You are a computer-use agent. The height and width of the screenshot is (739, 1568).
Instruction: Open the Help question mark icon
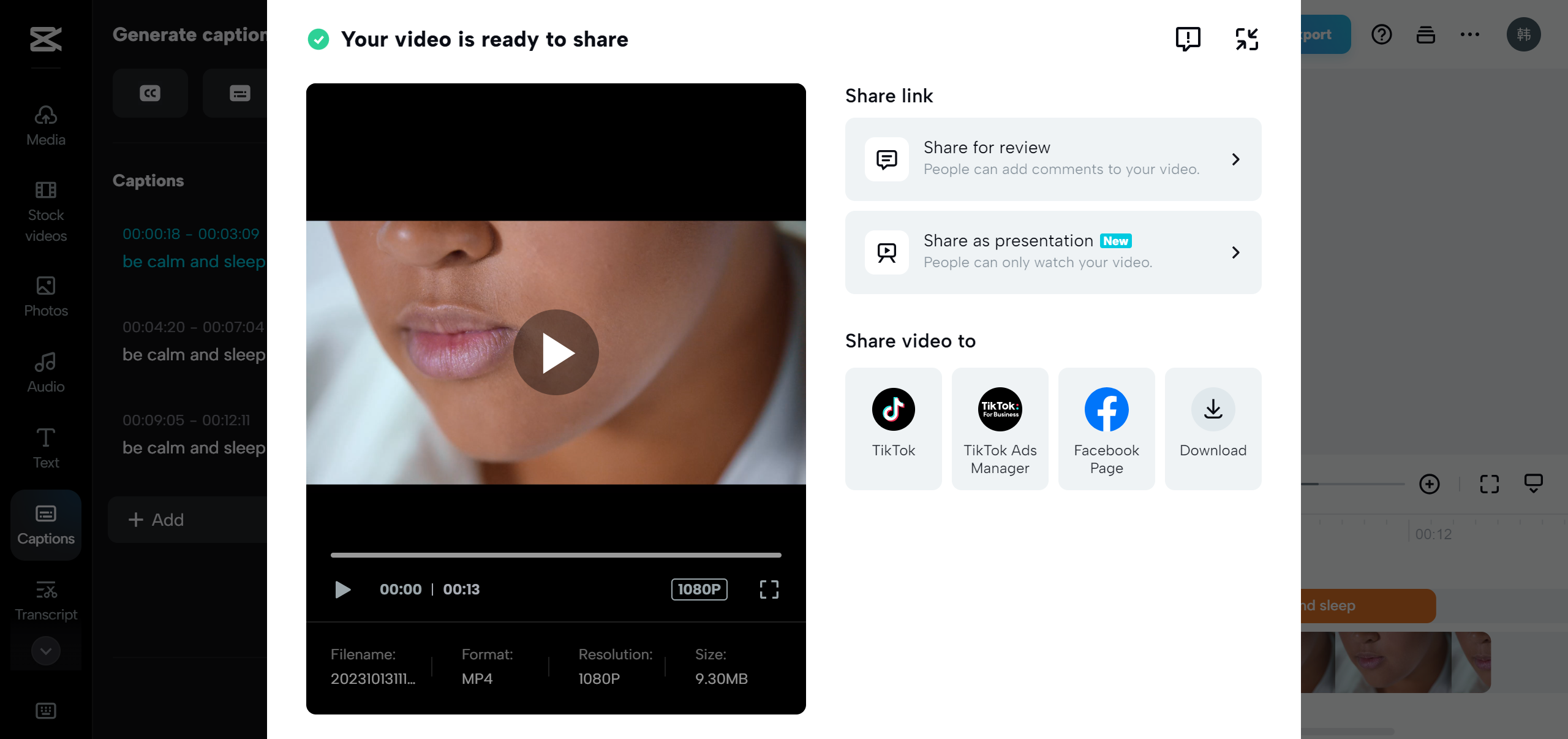point(1381,34)
